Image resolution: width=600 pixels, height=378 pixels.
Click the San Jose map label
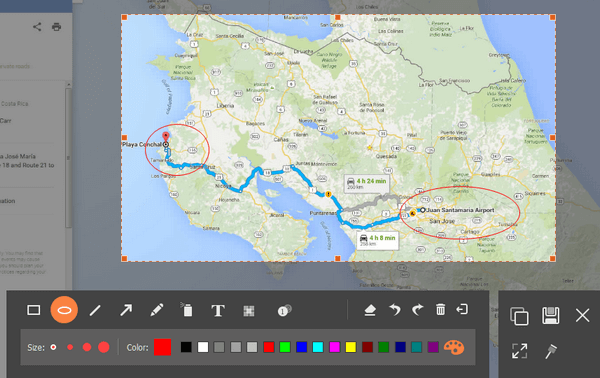[442, 221]
